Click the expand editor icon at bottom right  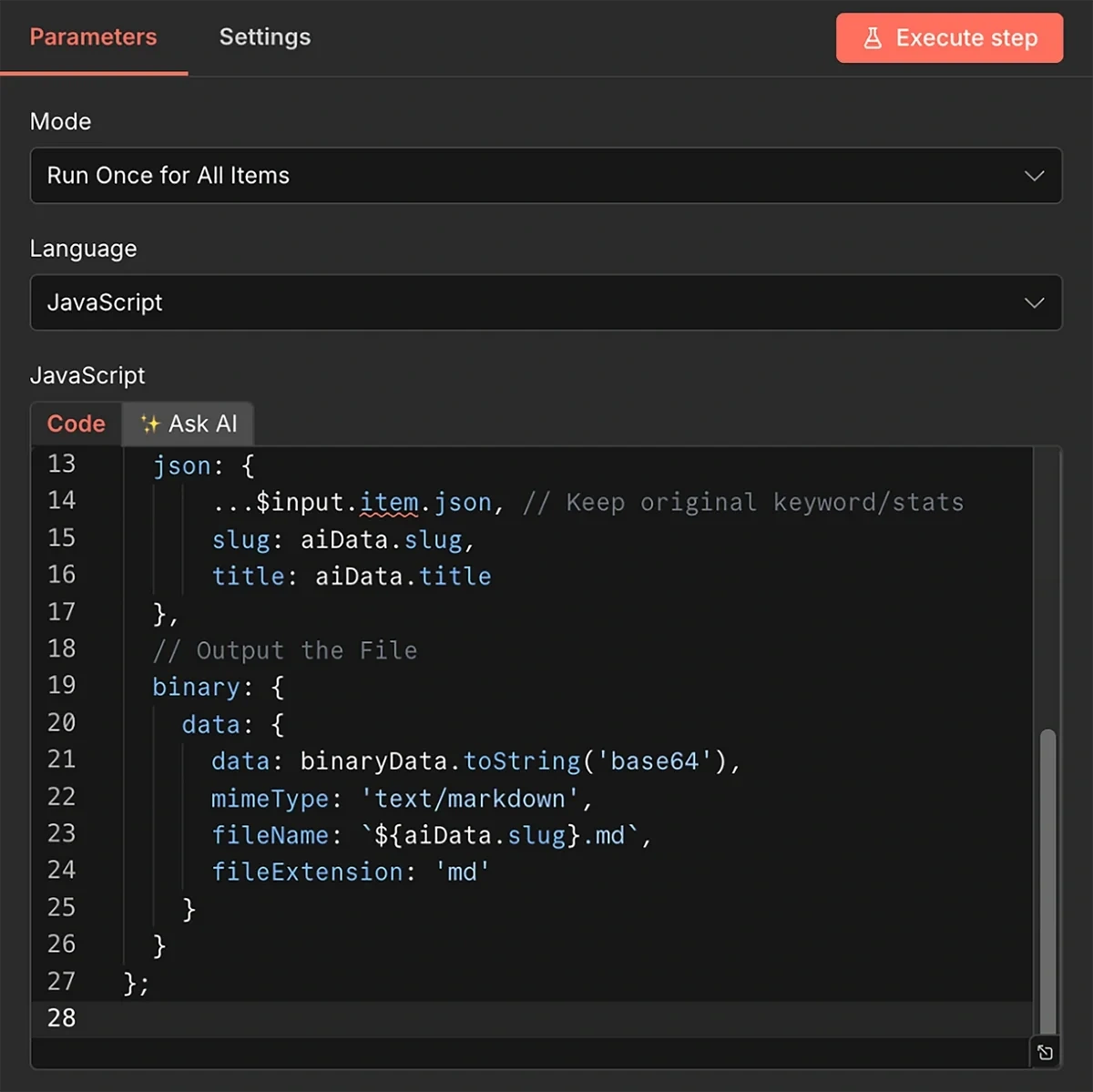tap(1044, 1052)
